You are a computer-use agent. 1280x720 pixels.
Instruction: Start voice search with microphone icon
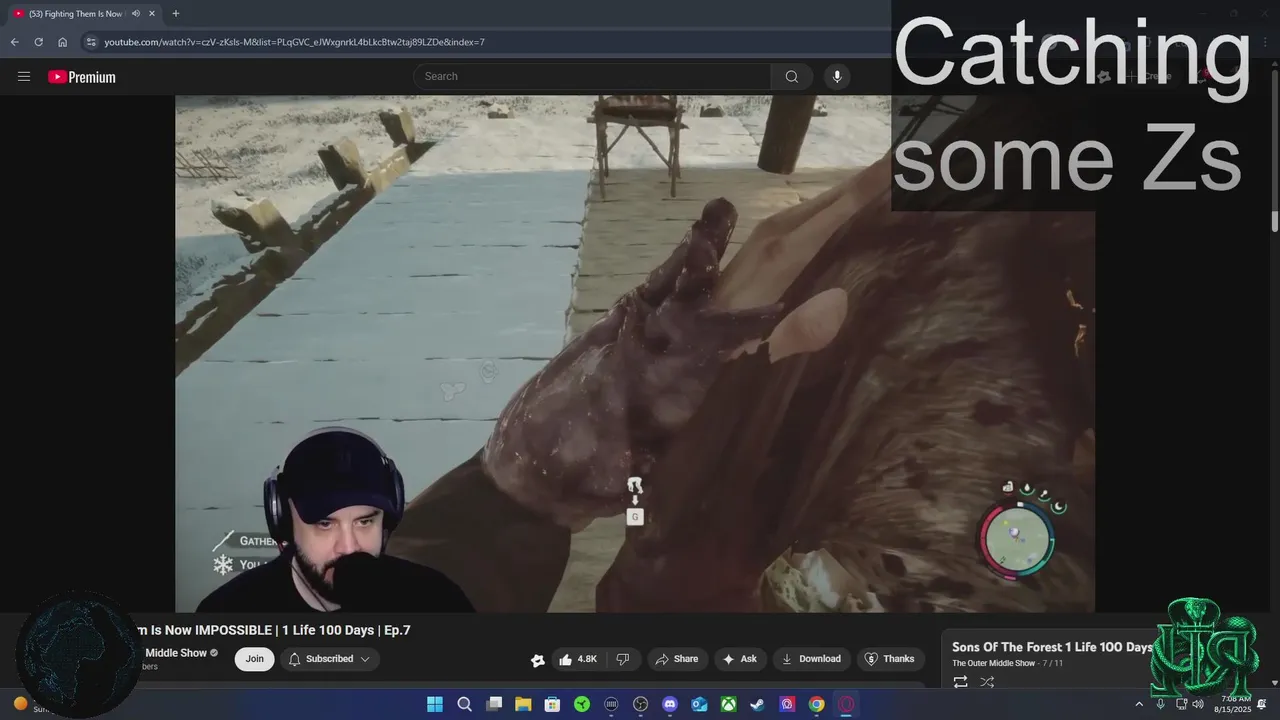click(x=837, y=76)
